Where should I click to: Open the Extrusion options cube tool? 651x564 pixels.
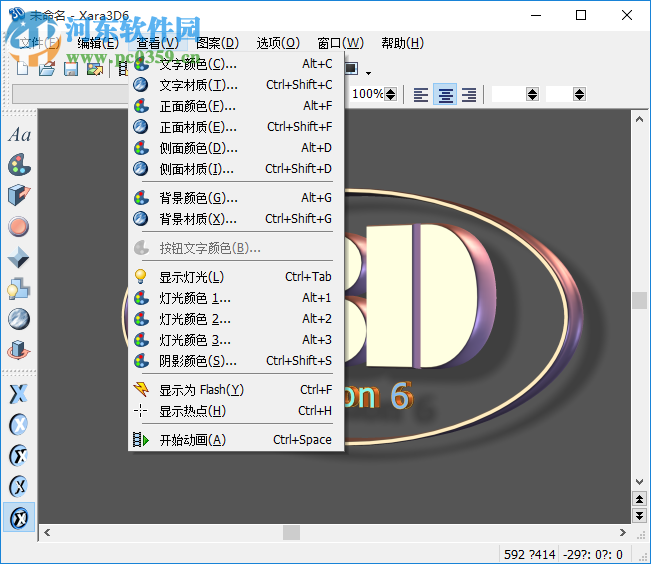(x=19, y=195)
